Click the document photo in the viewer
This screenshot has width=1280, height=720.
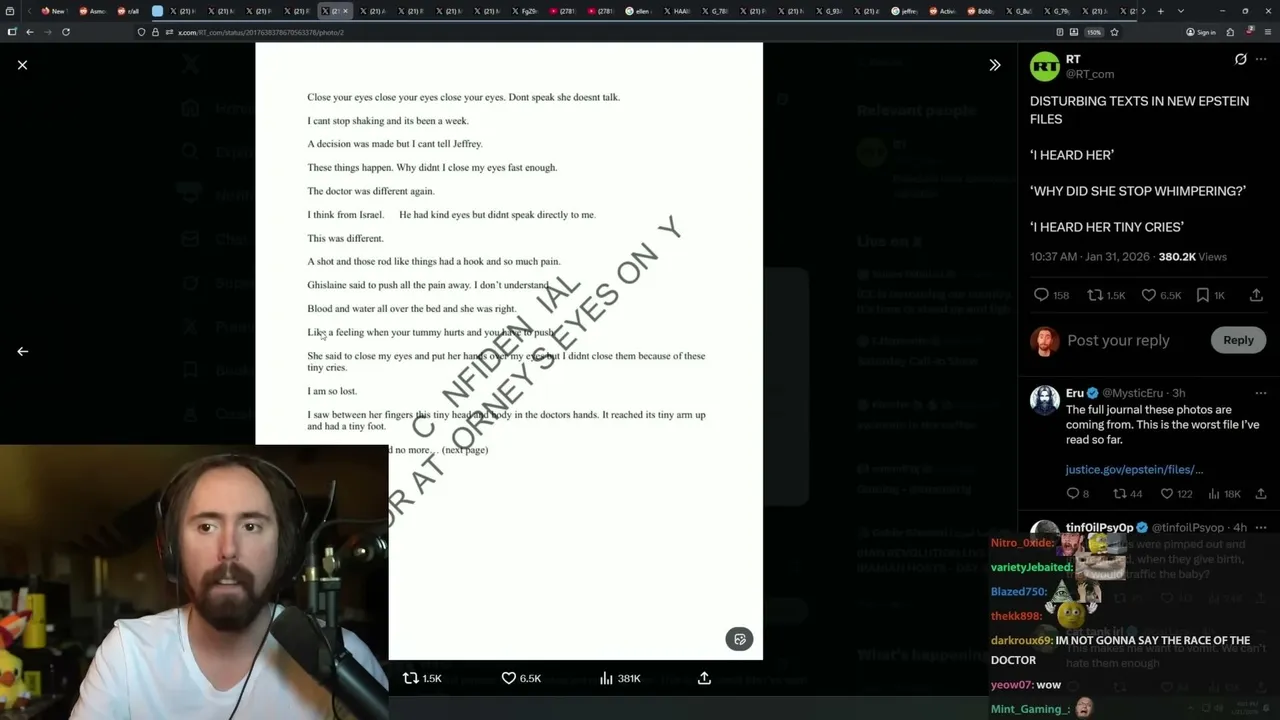[x=509, y=350]
